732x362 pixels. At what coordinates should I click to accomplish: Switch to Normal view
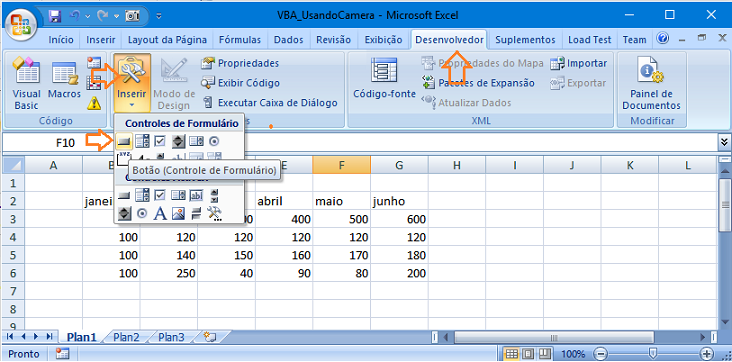coord(512,353)
